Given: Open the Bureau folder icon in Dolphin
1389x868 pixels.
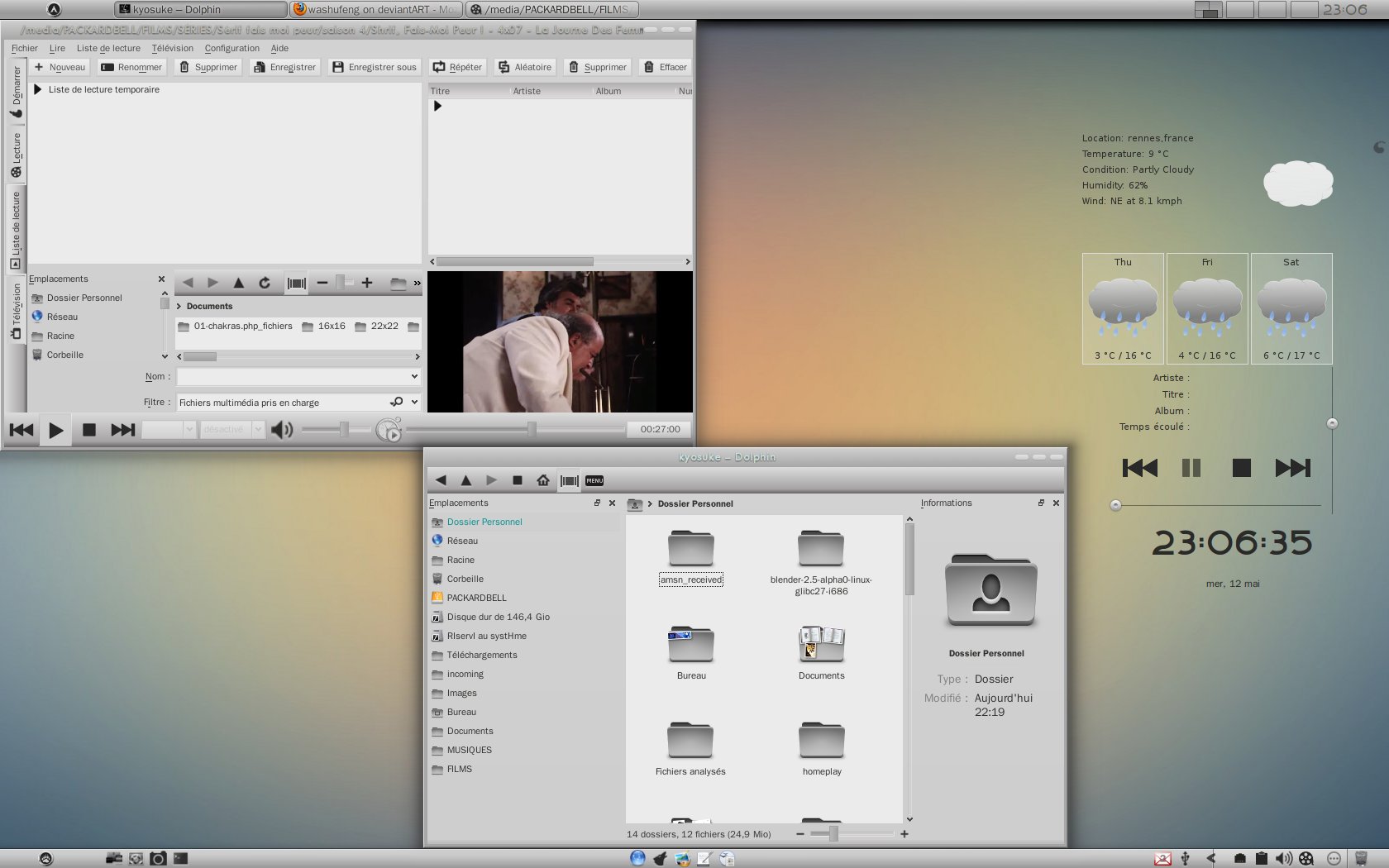Looking at the screenshot, I should [x=691, y=645].
